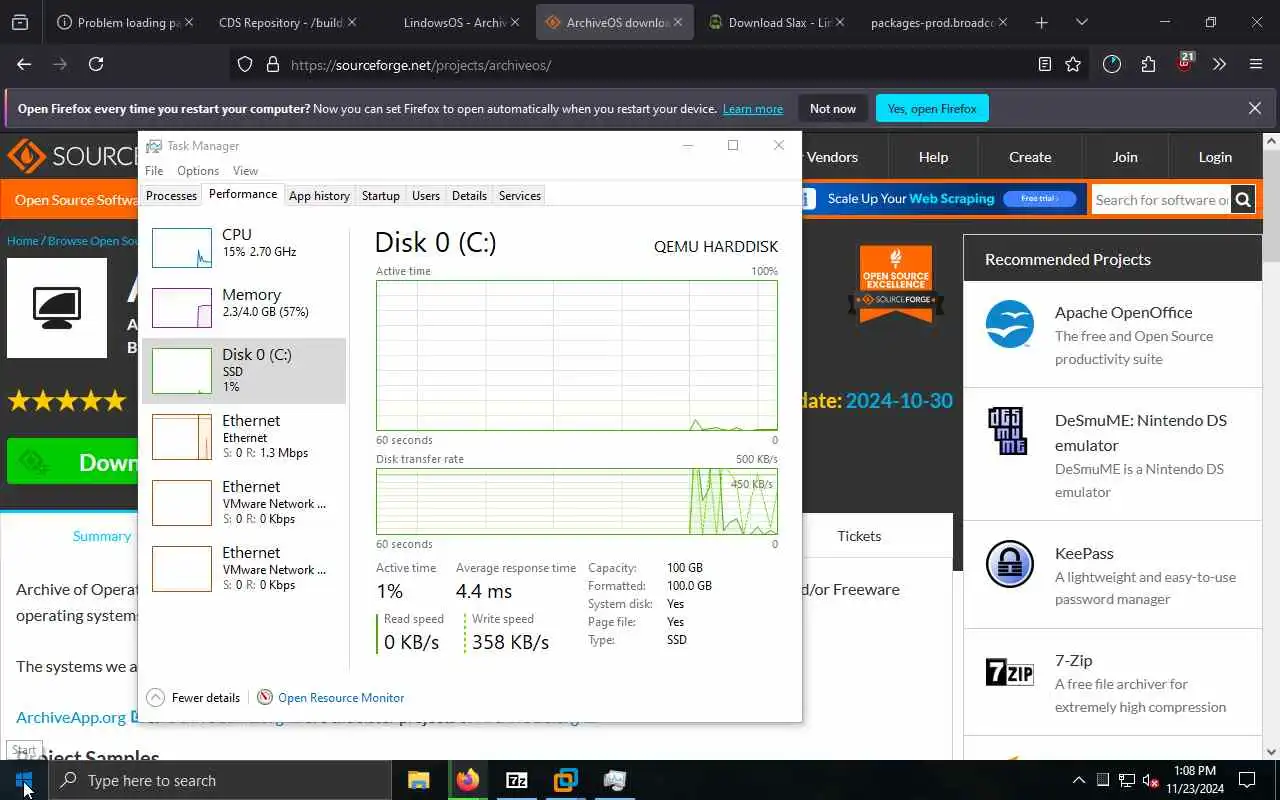Click the Apache OpenOffice project icon
The width and height of the screenshot is (1280, 800).
click(1009, 324)
